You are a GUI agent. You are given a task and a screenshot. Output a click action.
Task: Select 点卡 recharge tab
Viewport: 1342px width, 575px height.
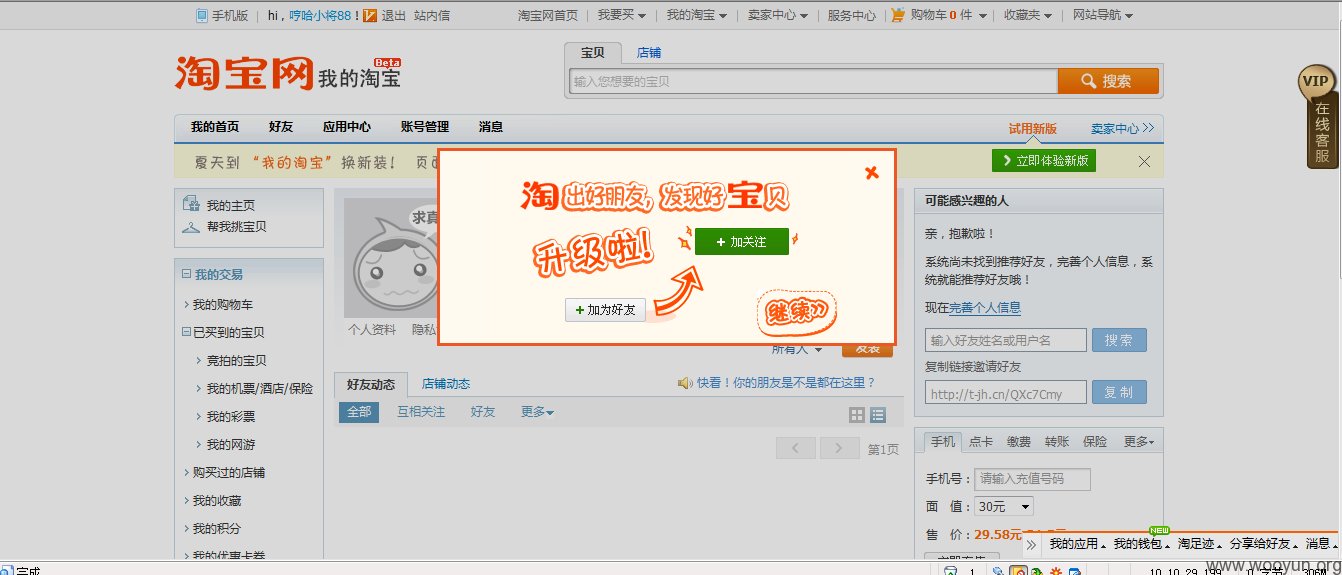(981, 441)
